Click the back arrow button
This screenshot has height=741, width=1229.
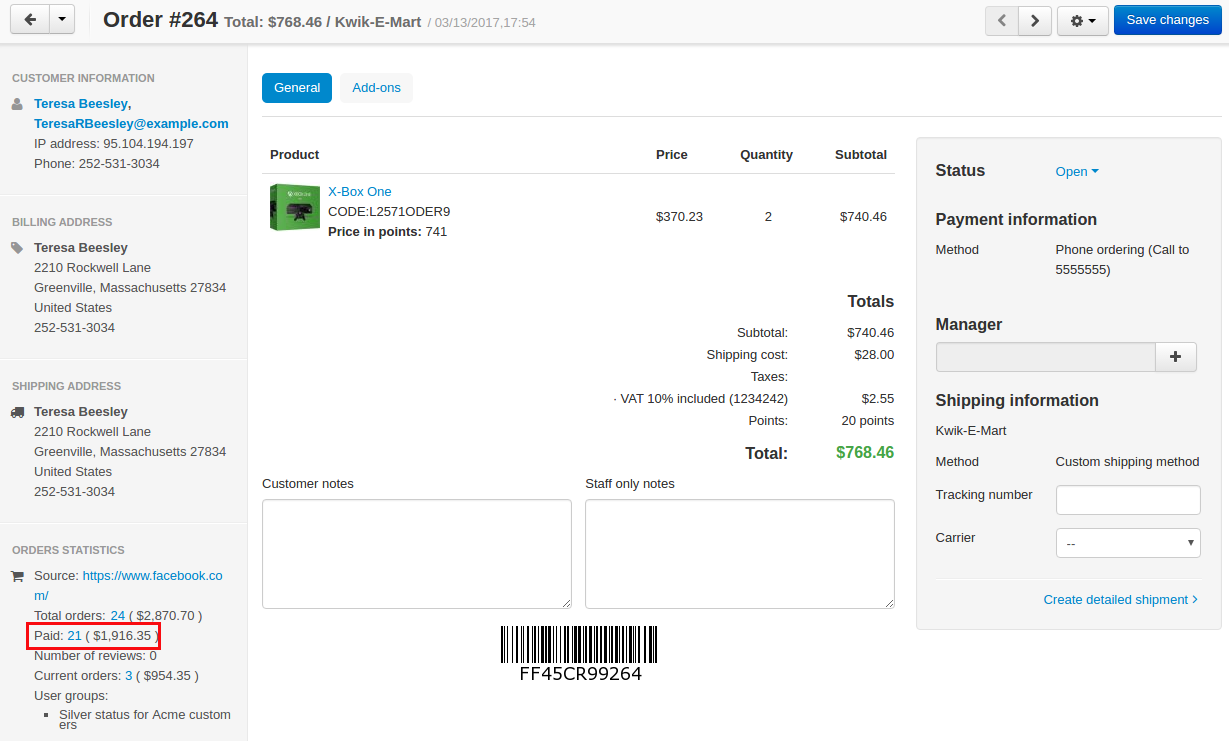point(30,20)
